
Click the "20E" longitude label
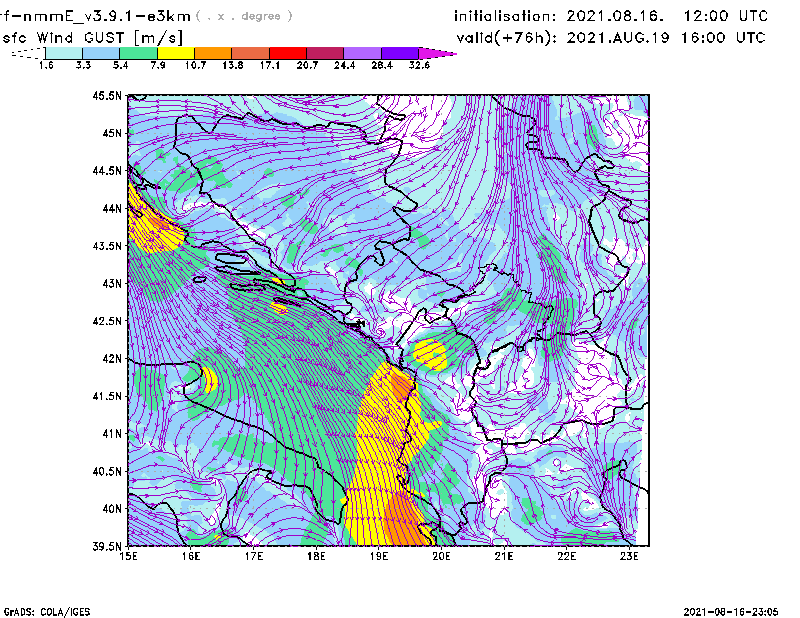(x=441, y=556)
